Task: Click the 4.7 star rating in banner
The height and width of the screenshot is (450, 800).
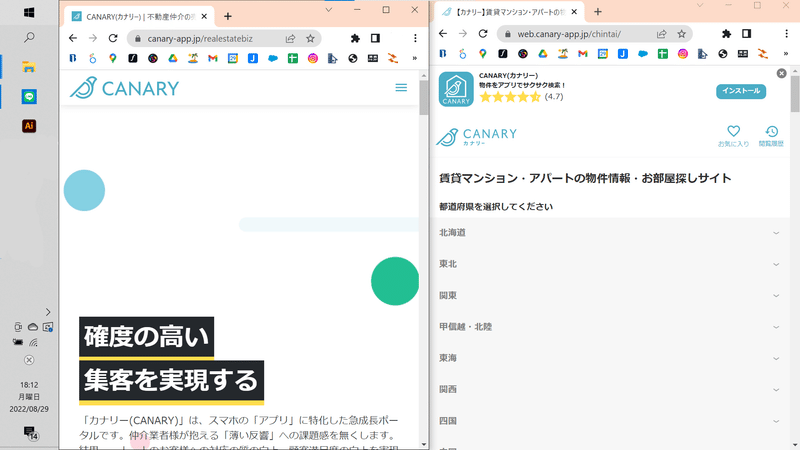Action: (x=521, y=96)
